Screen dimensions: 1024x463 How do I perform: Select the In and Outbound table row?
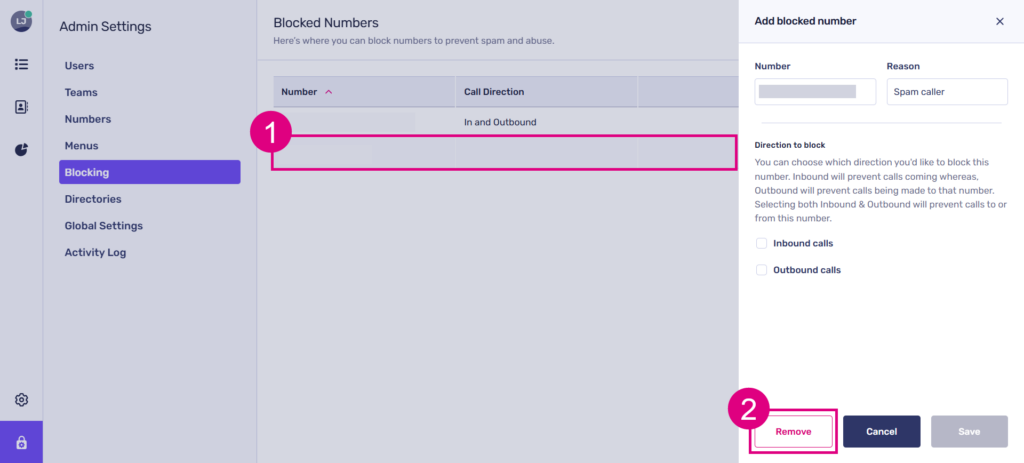tap(500, 122)
